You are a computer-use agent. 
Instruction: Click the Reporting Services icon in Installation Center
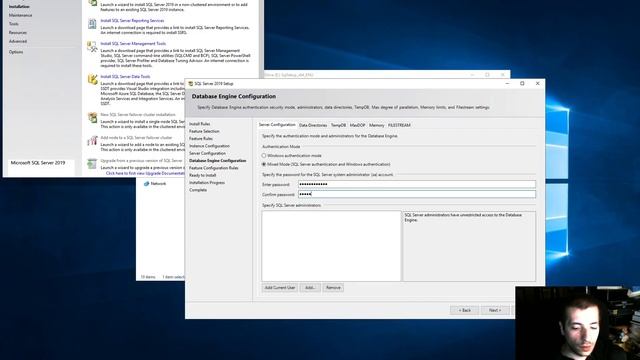click(92, 24)
